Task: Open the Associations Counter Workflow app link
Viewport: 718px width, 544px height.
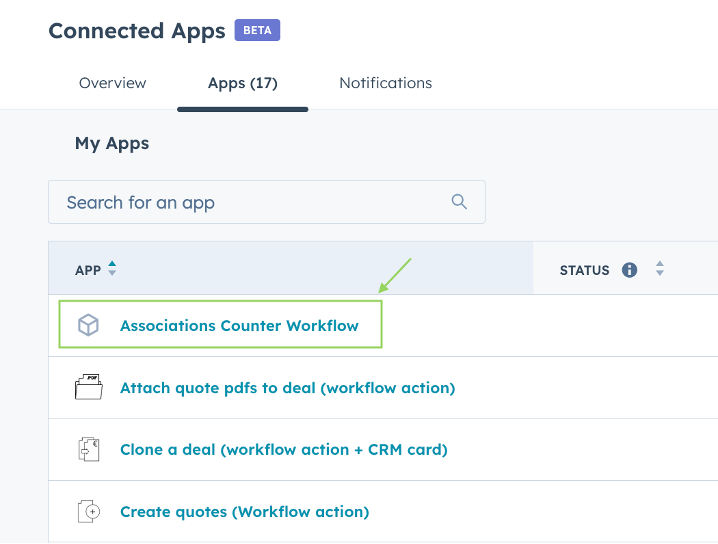Action: (239, 325)
